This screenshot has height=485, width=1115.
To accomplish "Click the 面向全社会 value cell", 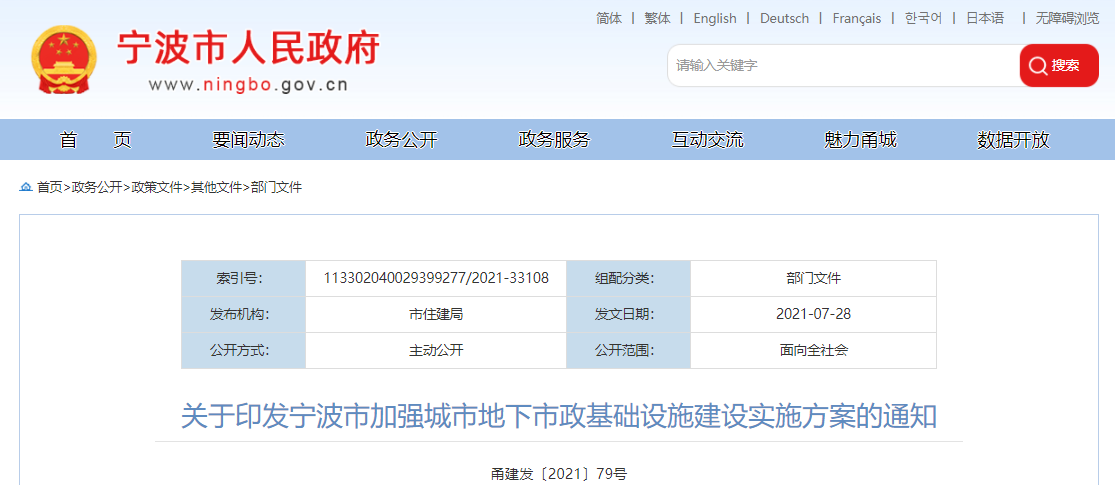I will 813,350.
